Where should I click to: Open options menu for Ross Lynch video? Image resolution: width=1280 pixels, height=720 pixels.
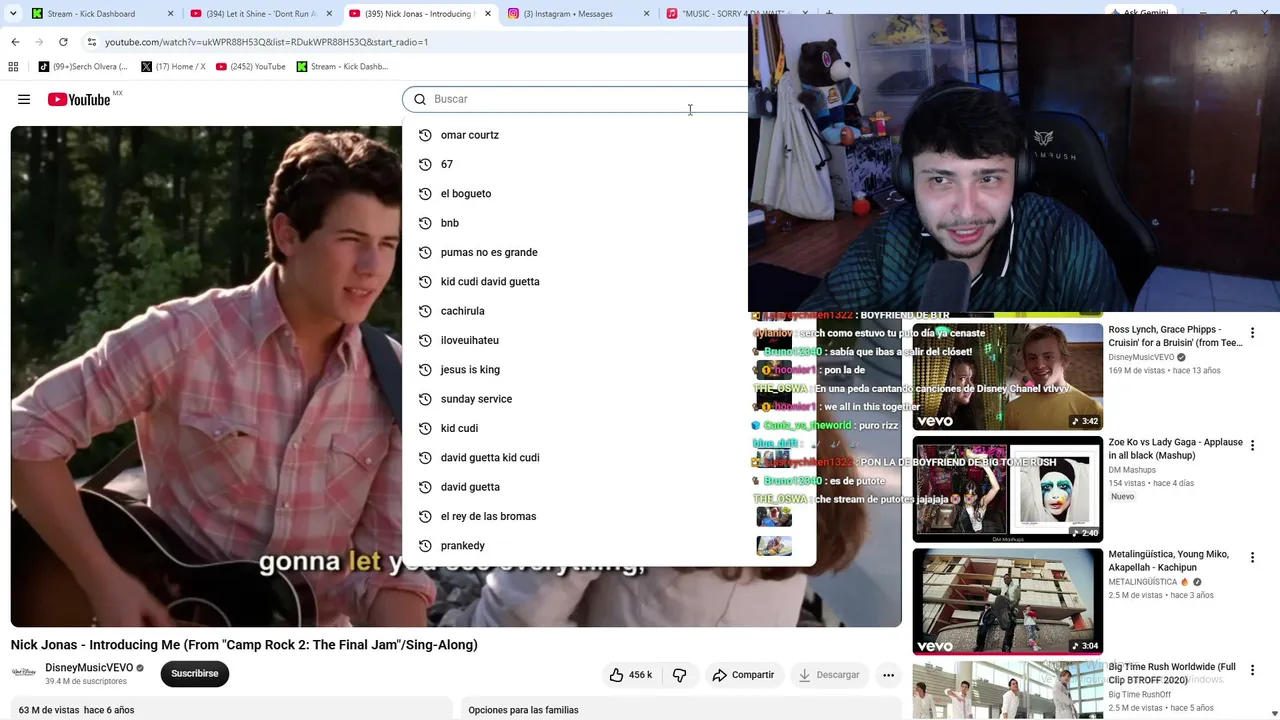coord(1252,333)
